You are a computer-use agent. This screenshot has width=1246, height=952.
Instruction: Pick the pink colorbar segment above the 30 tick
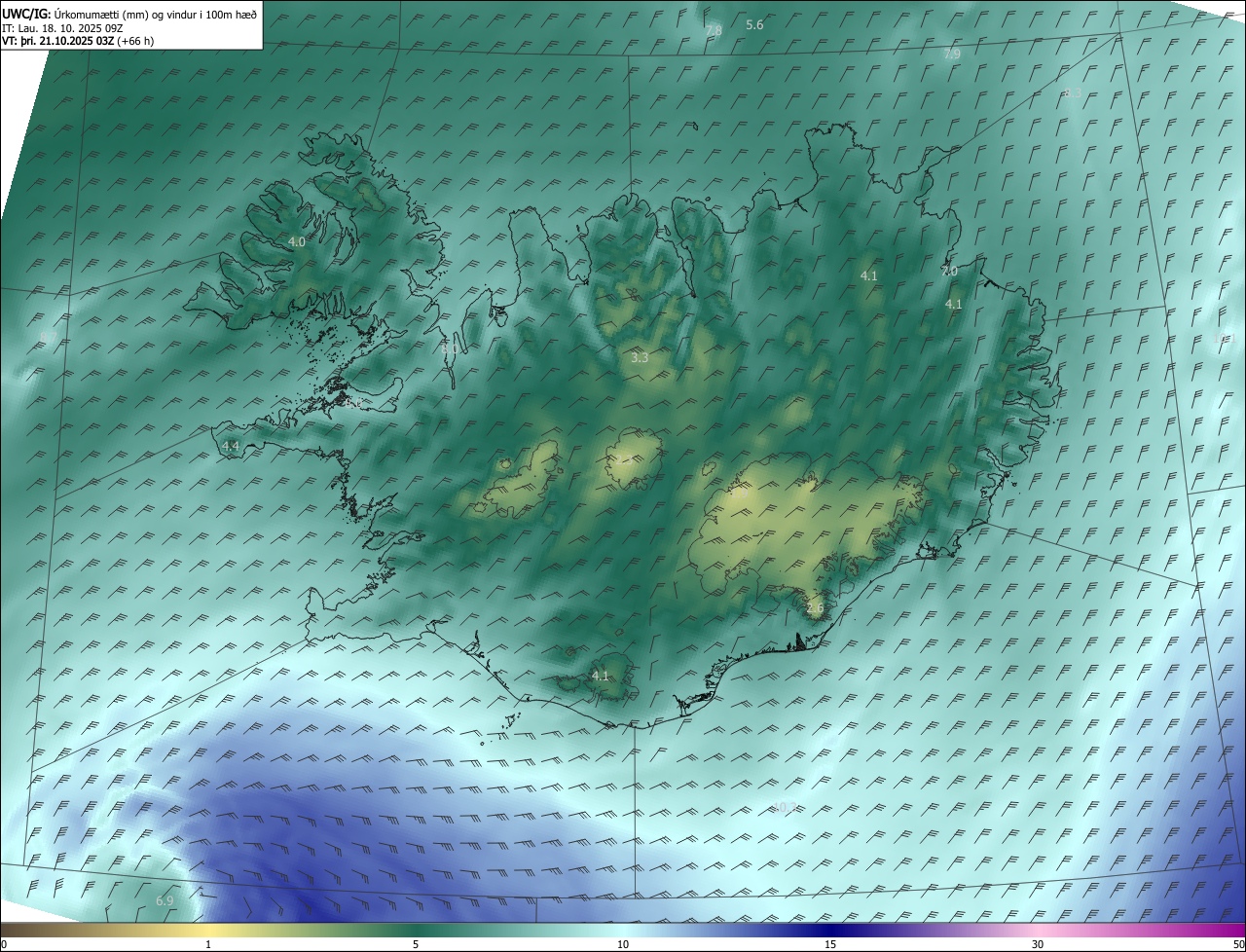tap(1038, 930)
